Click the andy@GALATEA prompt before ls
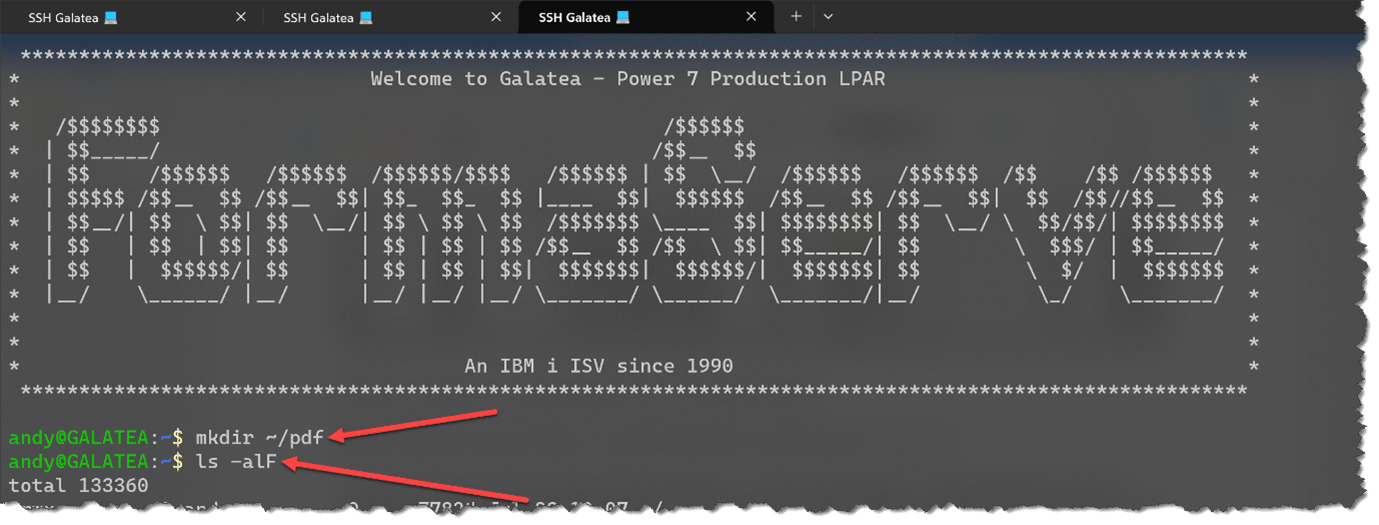Screen dimensions: 1379x525 coord(78,461)
